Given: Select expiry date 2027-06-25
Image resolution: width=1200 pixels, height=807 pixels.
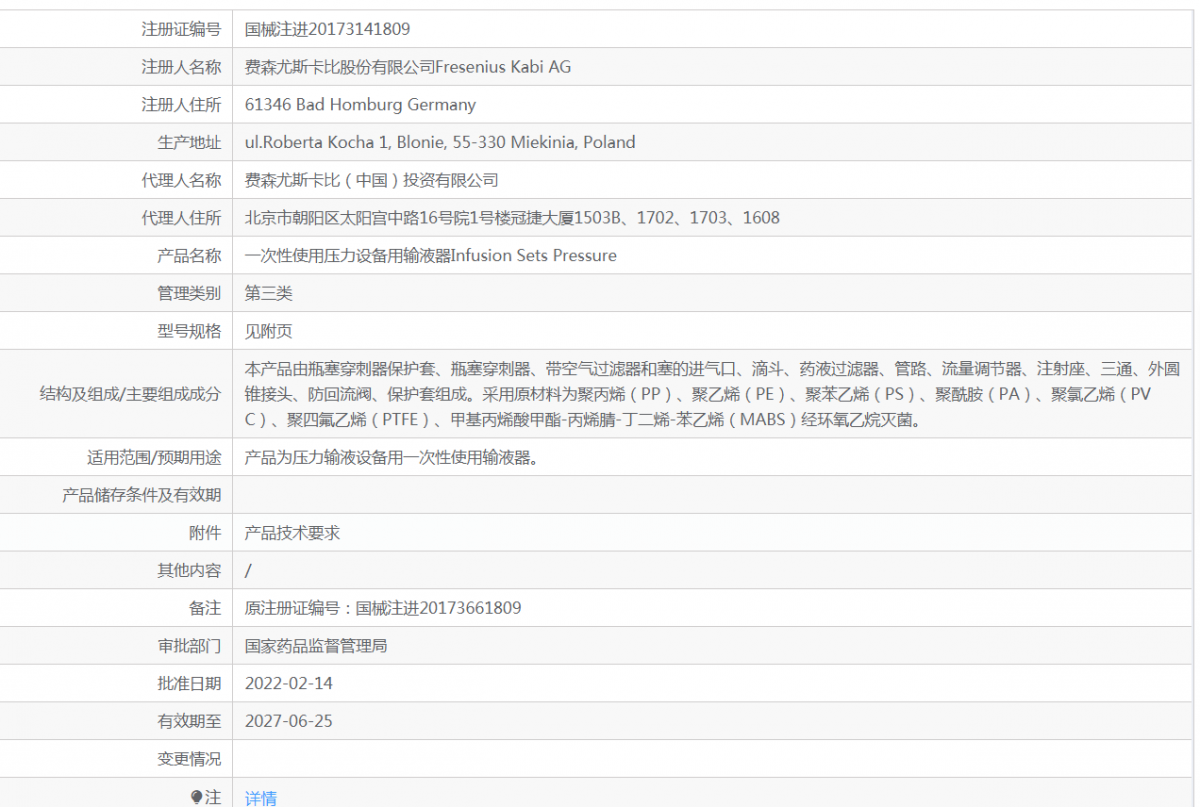Looking at the screenshot, I should pyautogui.click(x=289, y=721).
